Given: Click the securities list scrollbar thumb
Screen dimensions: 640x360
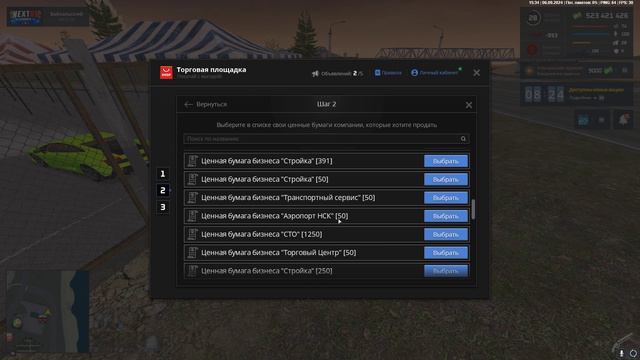Looking at the screenshot, I should click(473, 209).
